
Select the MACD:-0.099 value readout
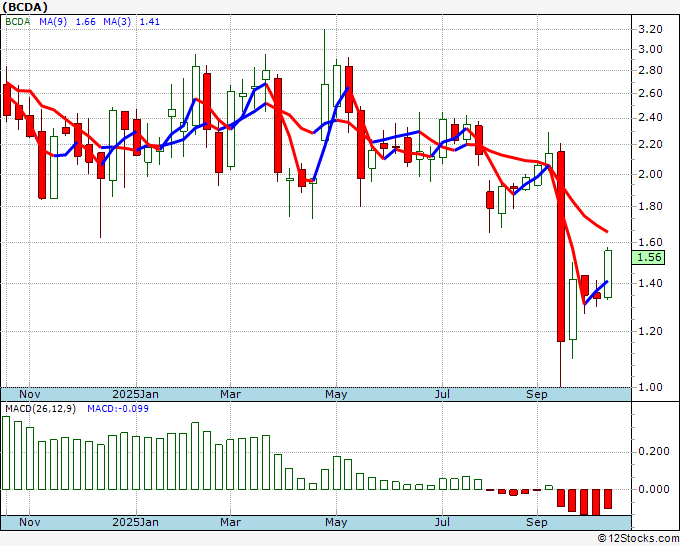click(x=118, y=409)
